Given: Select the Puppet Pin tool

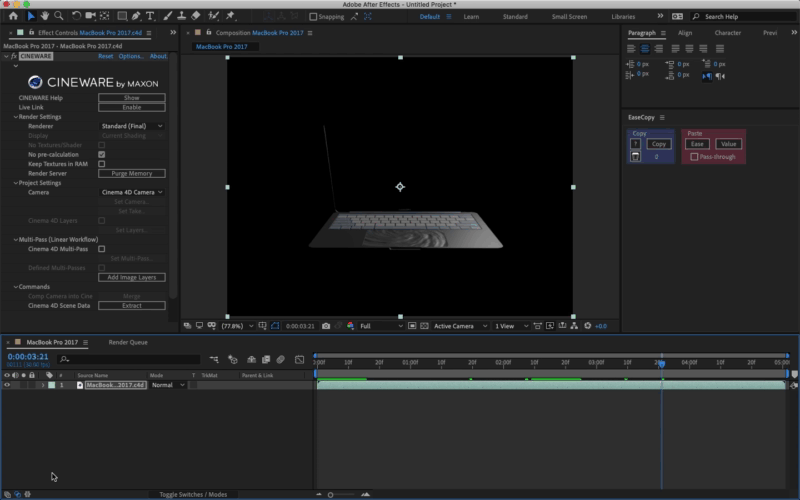Looking at the screenshot, I should click(x=230, y=16).
